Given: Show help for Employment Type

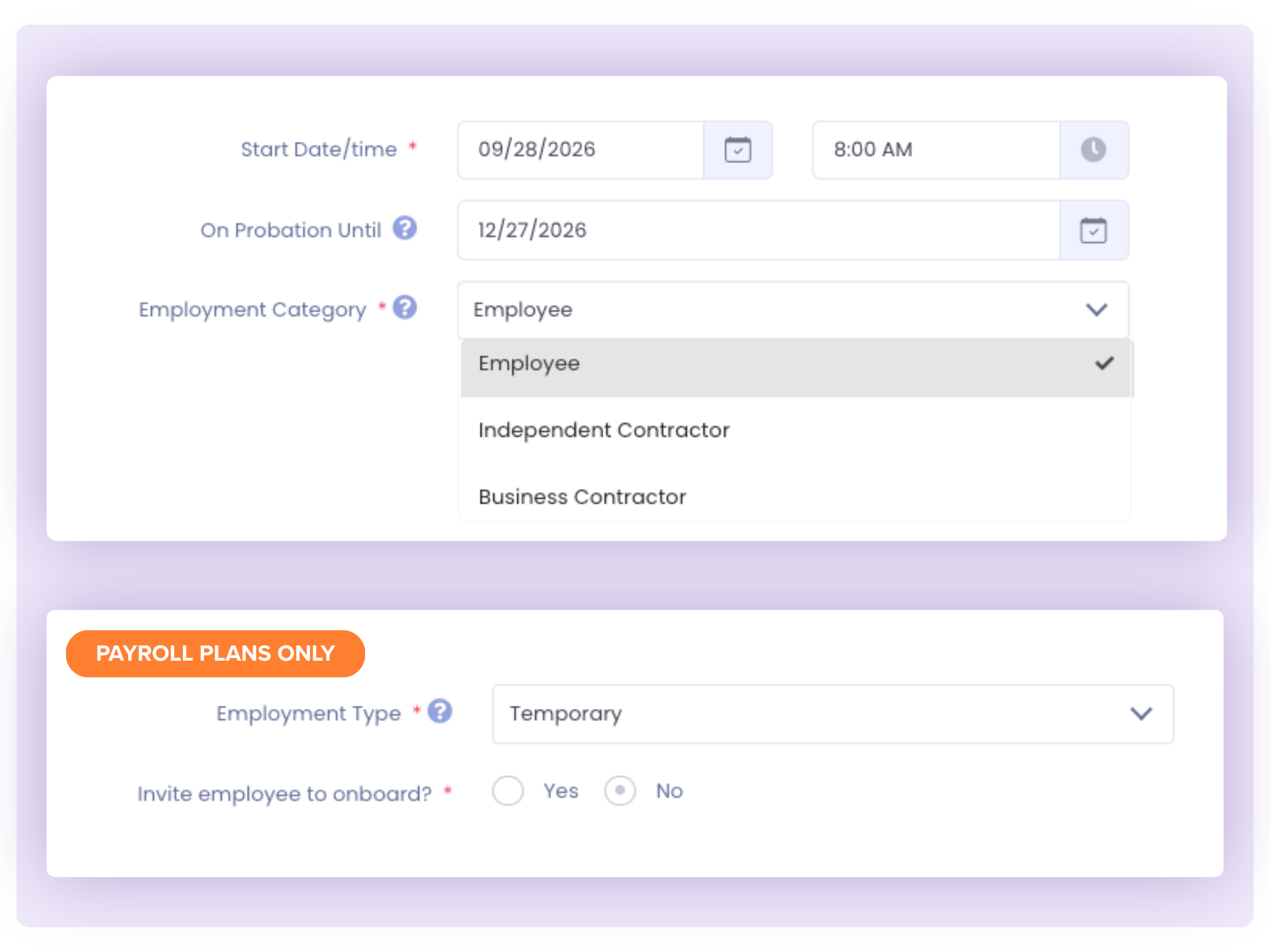Looking at the screenshot, I should pyautogui.click(x=439, y=711).
